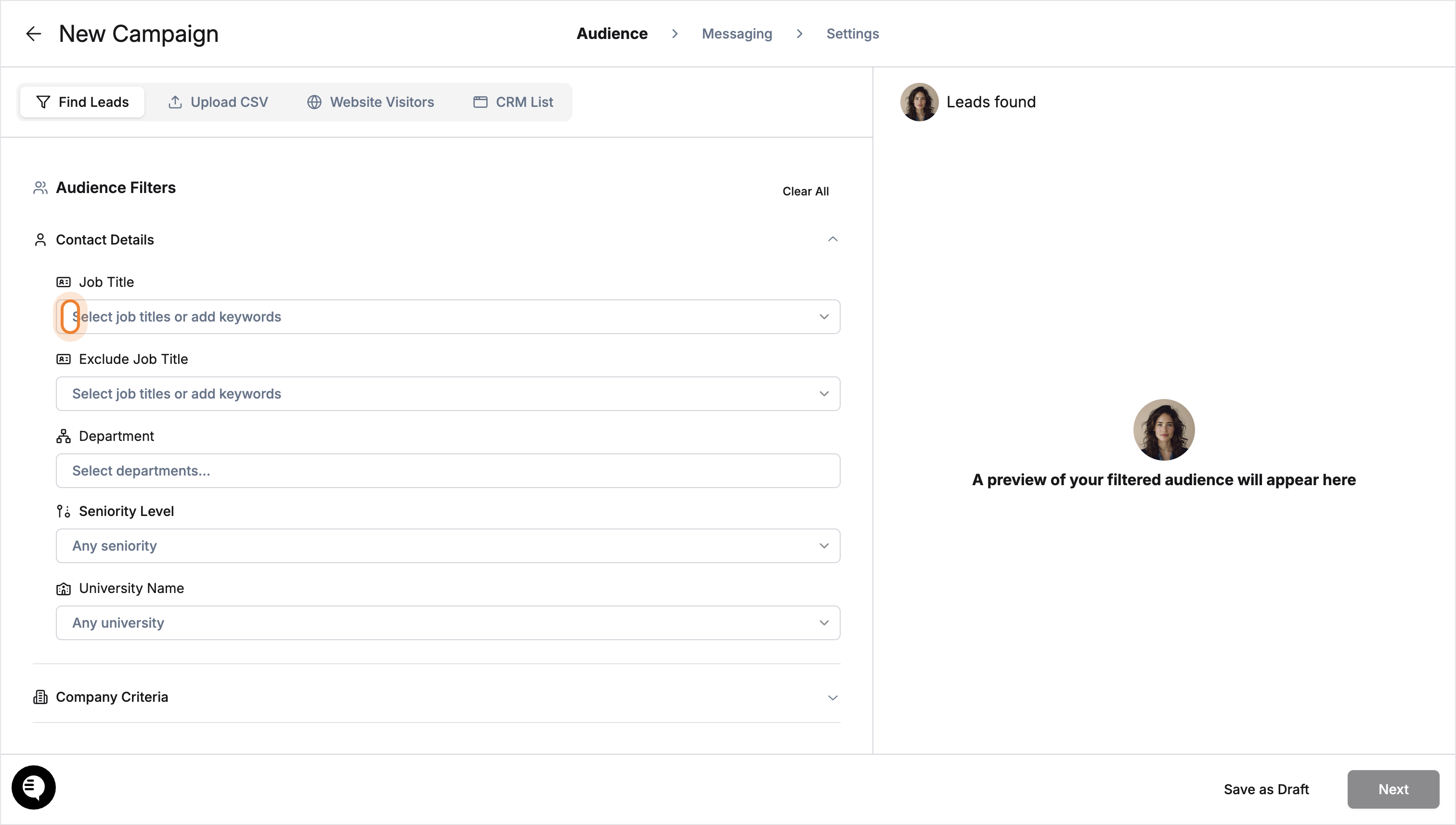Click the Find Leads funnel icon
This screenshot has height=825, width=1456.
(43, 102)
